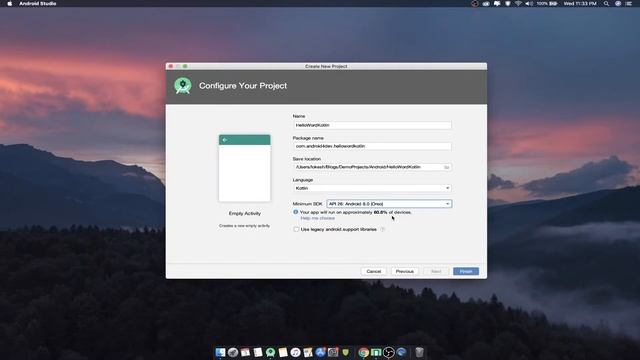This screenshot has width=640, height=360.
Task: Click the Android Studio logo in dialog header
Action: 183,86
